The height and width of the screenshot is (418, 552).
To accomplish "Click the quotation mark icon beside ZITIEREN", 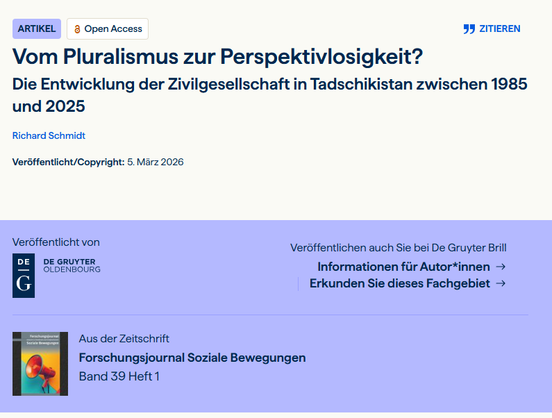I will (469, 29).
